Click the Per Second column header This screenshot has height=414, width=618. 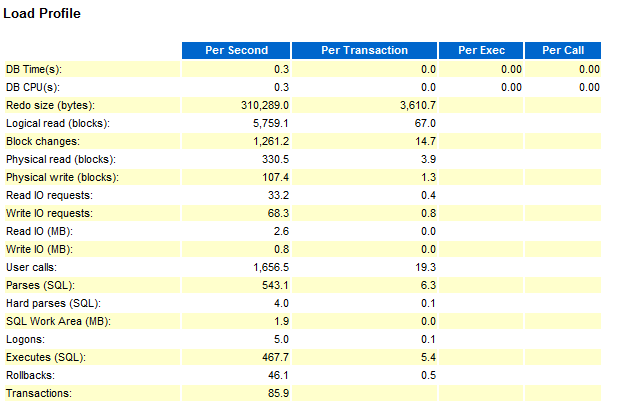236,50
